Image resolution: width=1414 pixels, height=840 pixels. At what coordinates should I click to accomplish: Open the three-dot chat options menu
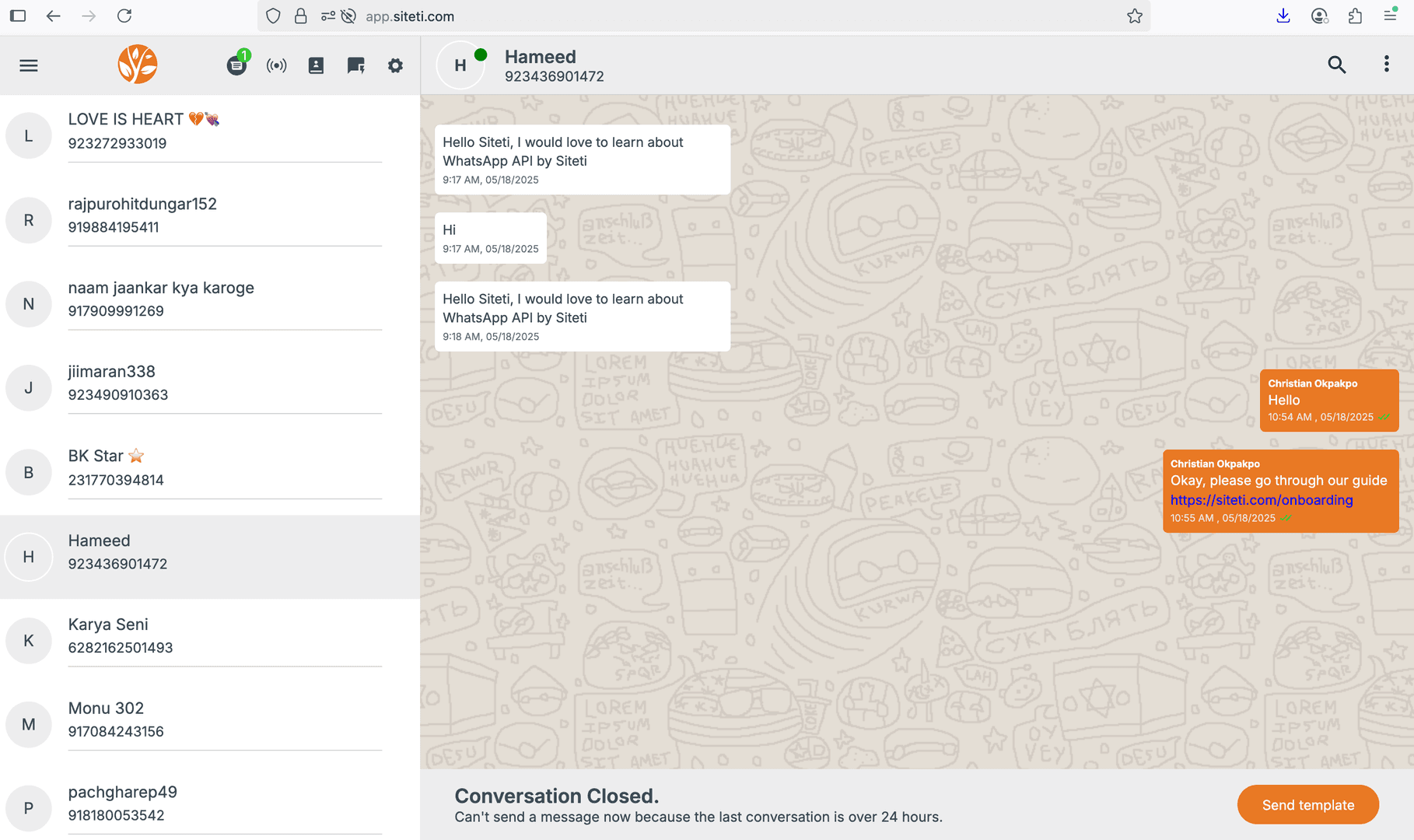pyautogui.click(x=1386, y=65)
